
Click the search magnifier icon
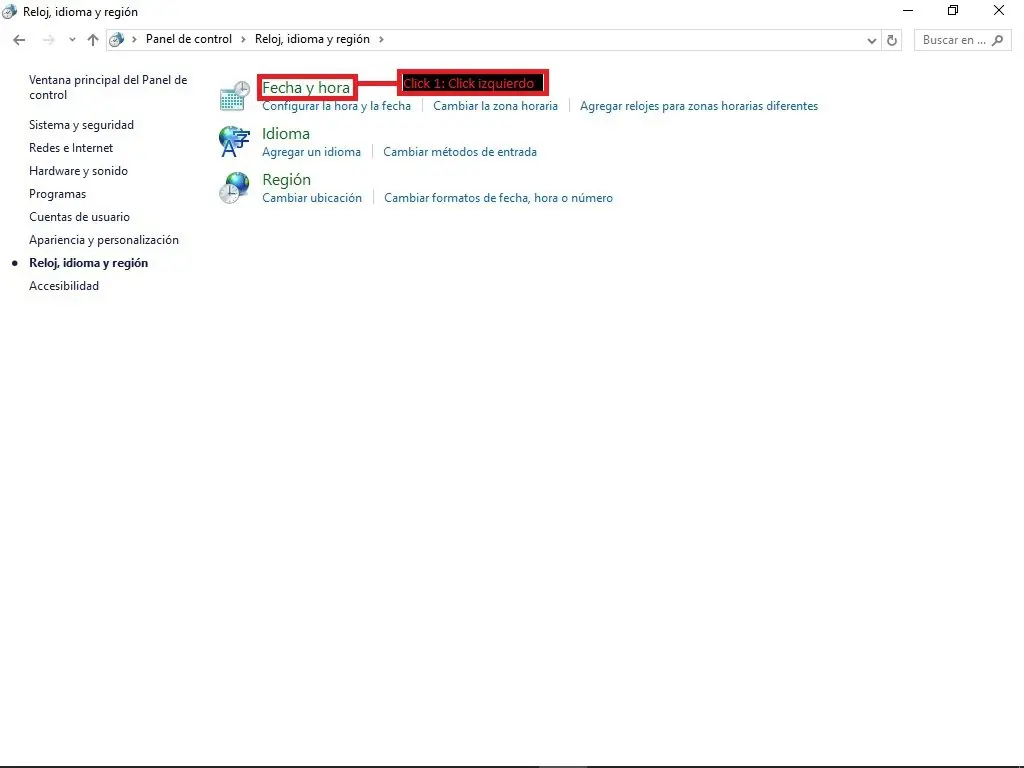[x=997, y=40]
